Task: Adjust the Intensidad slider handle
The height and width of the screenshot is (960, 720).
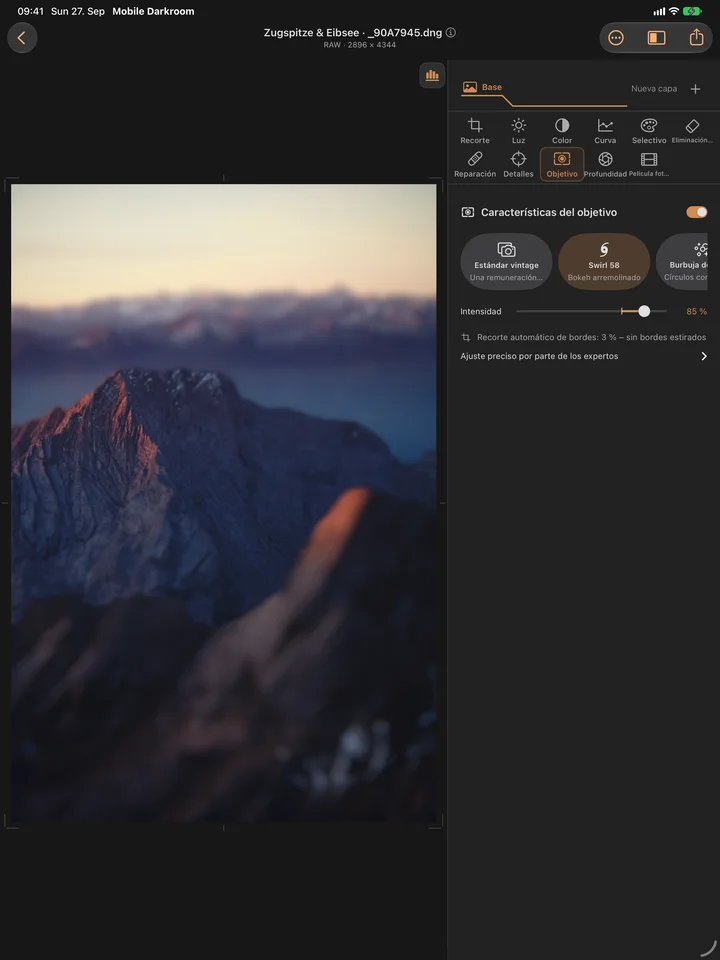Action: click(644, 311)
